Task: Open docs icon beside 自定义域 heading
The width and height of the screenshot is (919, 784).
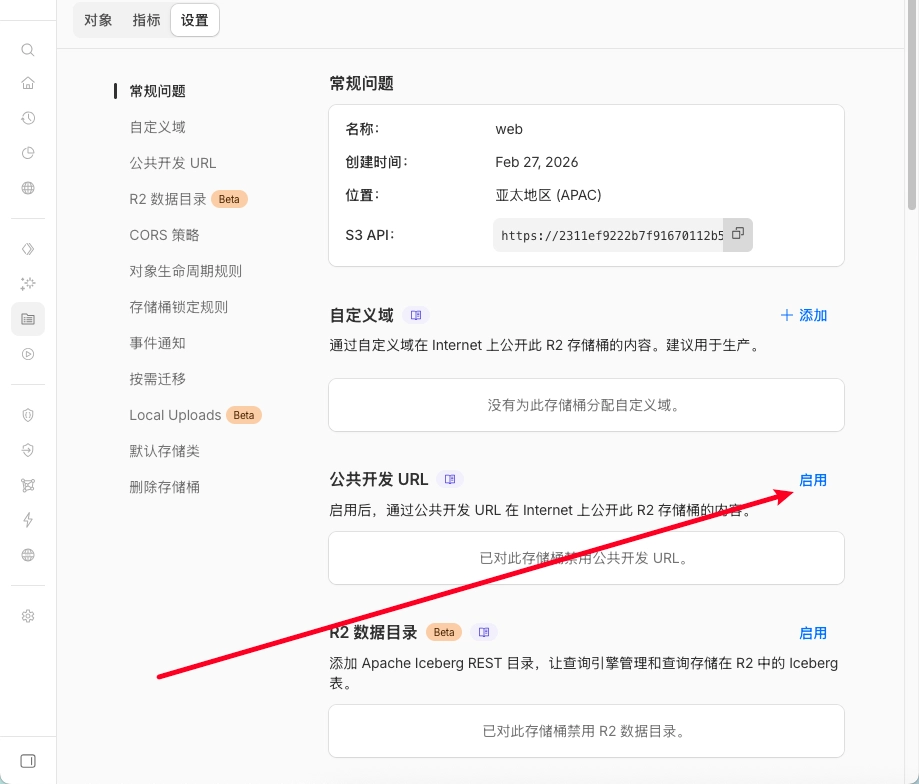Action: (415, 315)
